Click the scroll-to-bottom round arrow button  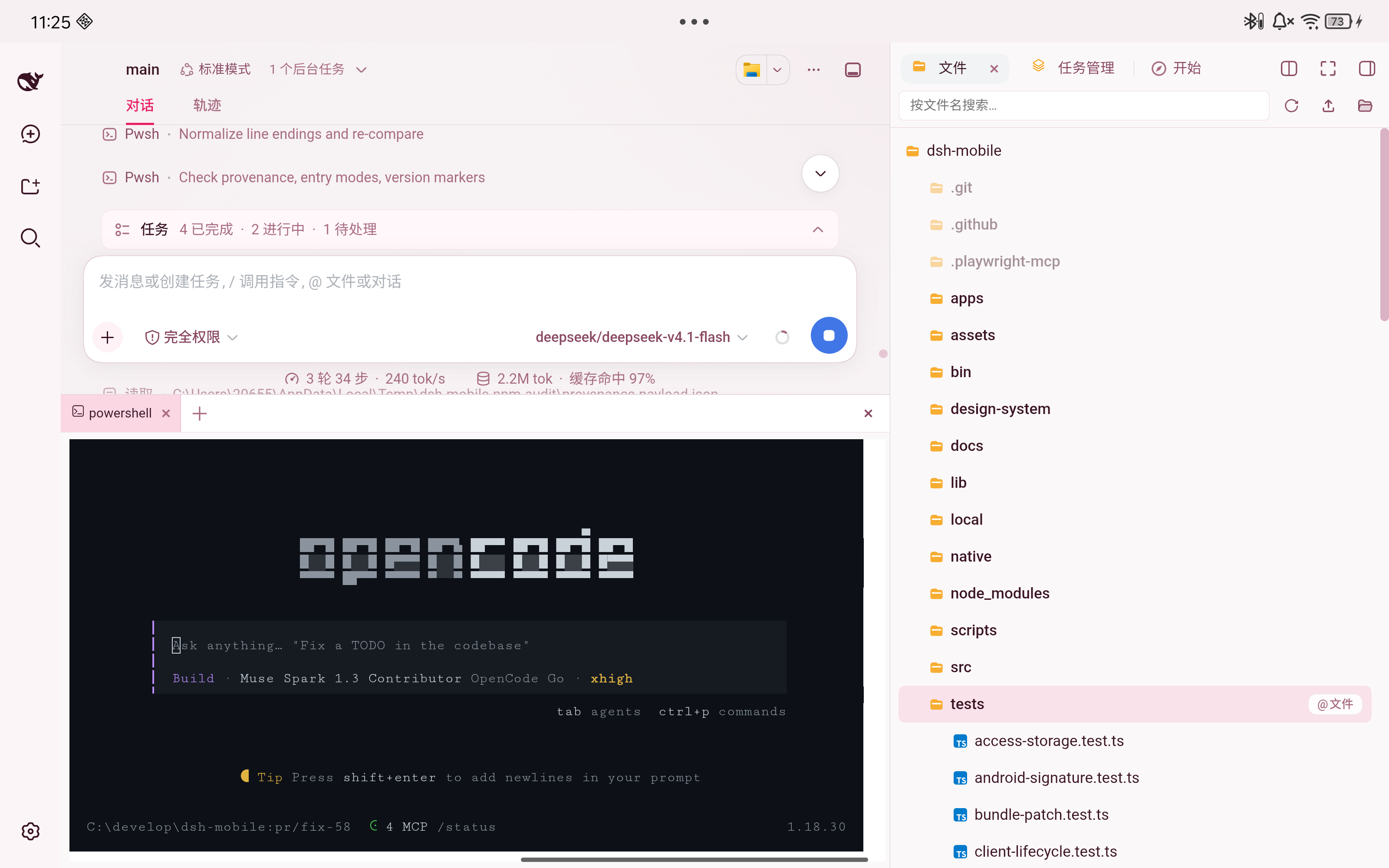click(820, 173)
